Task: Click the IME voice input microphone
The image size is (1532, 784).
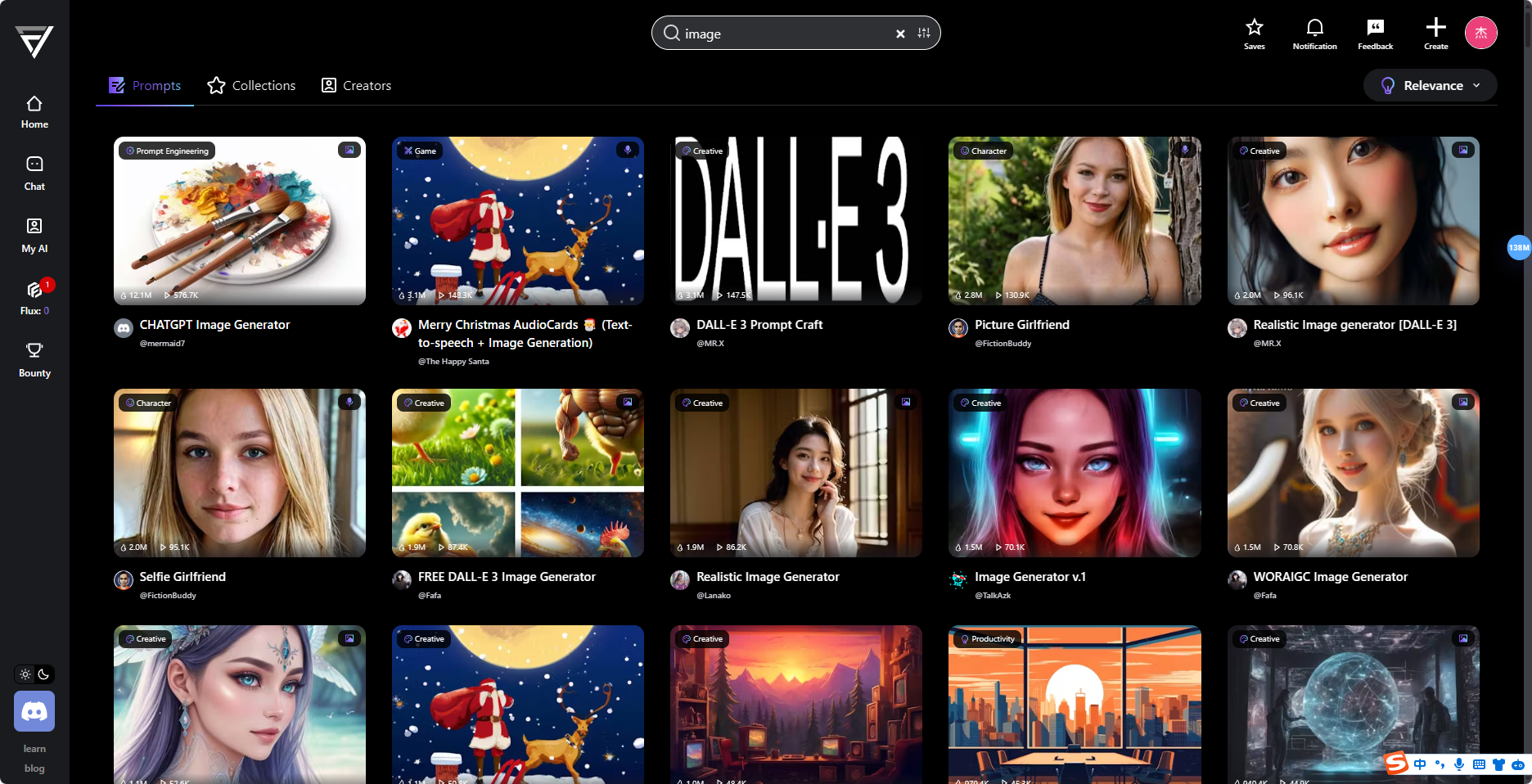Action: [x=1459, y=764]
